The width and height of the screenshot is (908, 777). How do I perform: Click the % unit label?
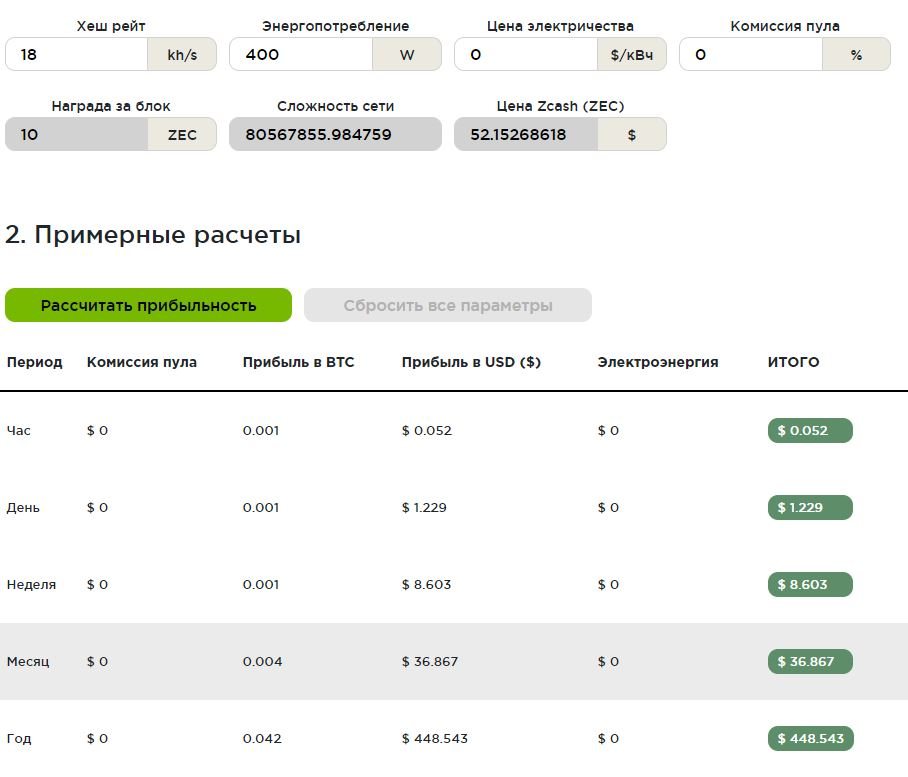(x=856, y=54)
